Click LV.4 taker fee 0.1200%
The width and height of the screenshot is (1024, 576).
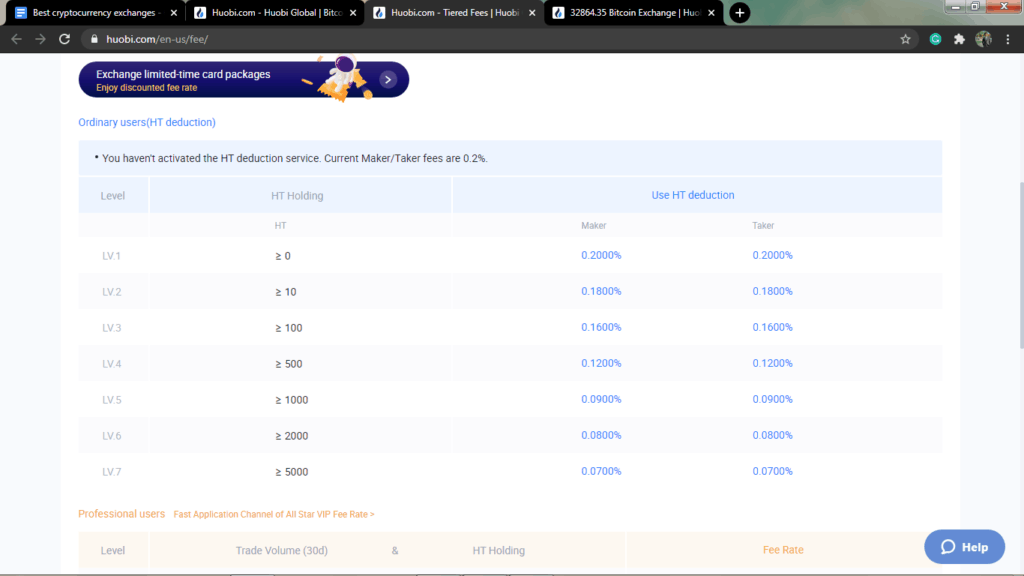(x=772, y=363)
